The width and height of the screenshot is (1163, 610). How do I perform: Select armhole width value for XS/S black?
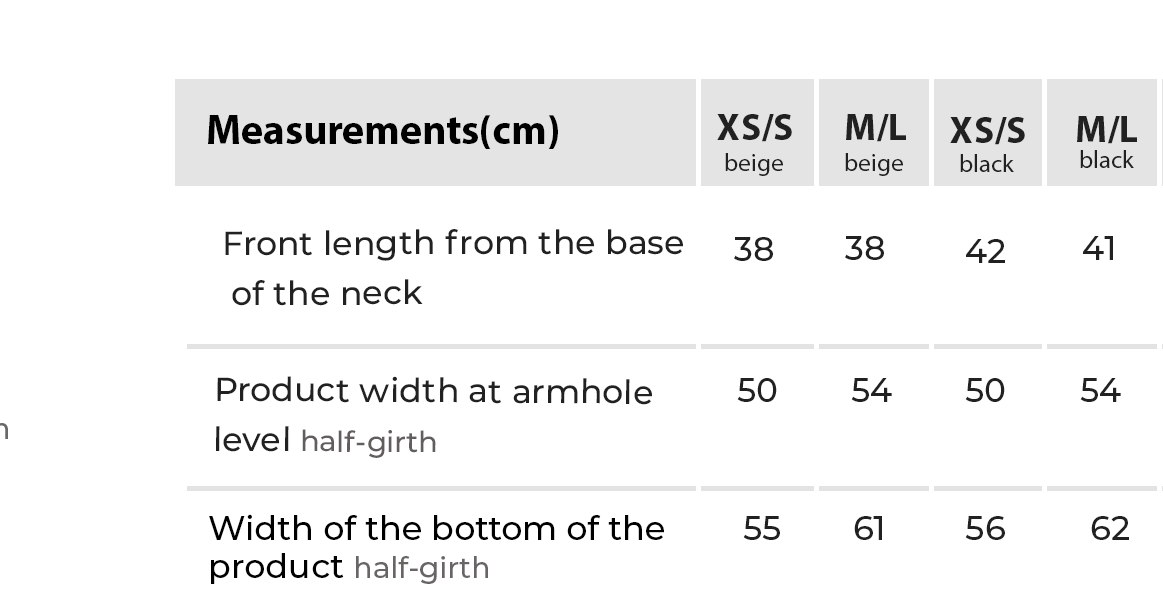coord(985,390)
